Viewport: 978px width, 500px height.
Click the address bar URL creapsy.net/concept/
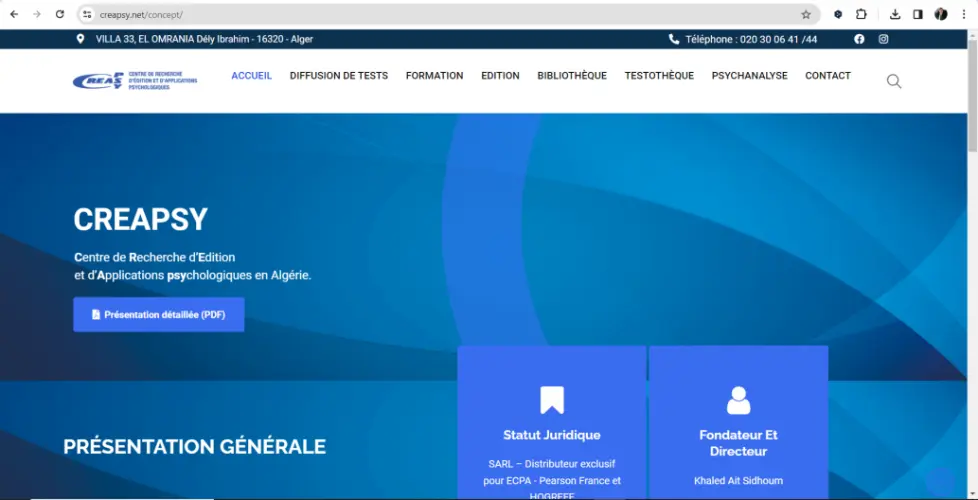141,14
